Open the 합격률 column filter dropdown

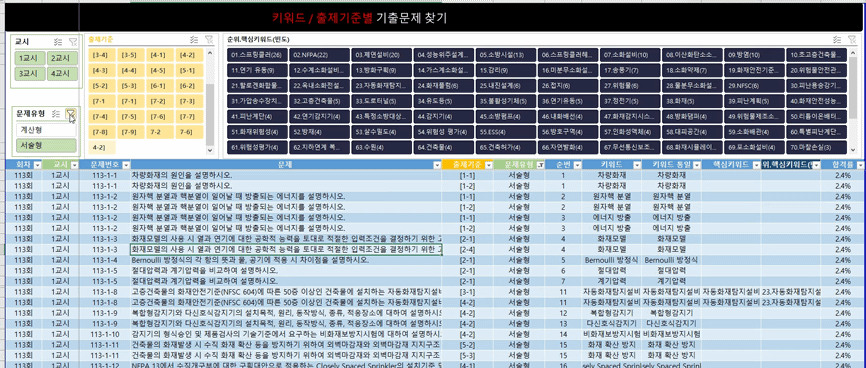[x=859, y=165]
